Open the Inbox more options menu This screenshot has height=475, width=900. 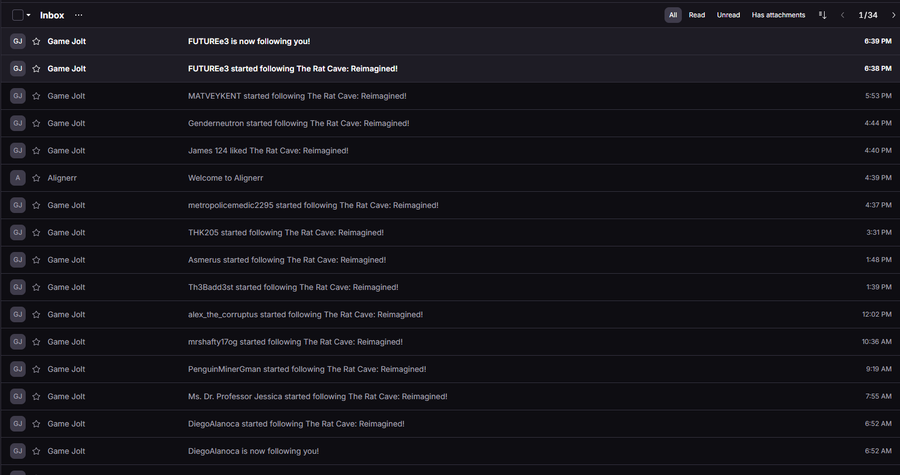tap(79, 15)
